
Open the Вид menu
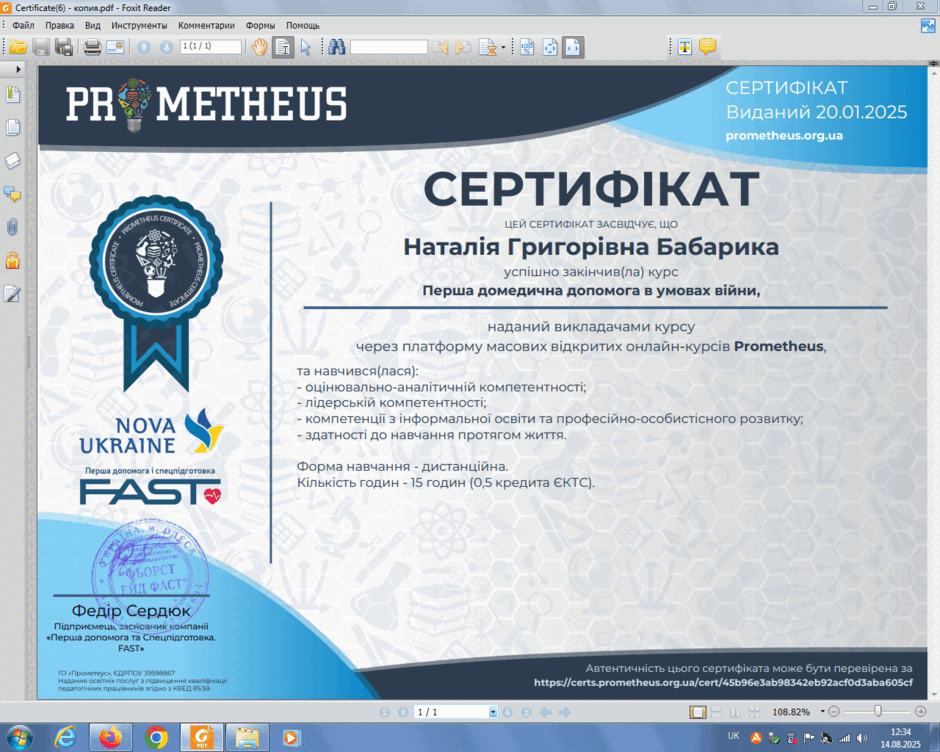pos(92,25)
